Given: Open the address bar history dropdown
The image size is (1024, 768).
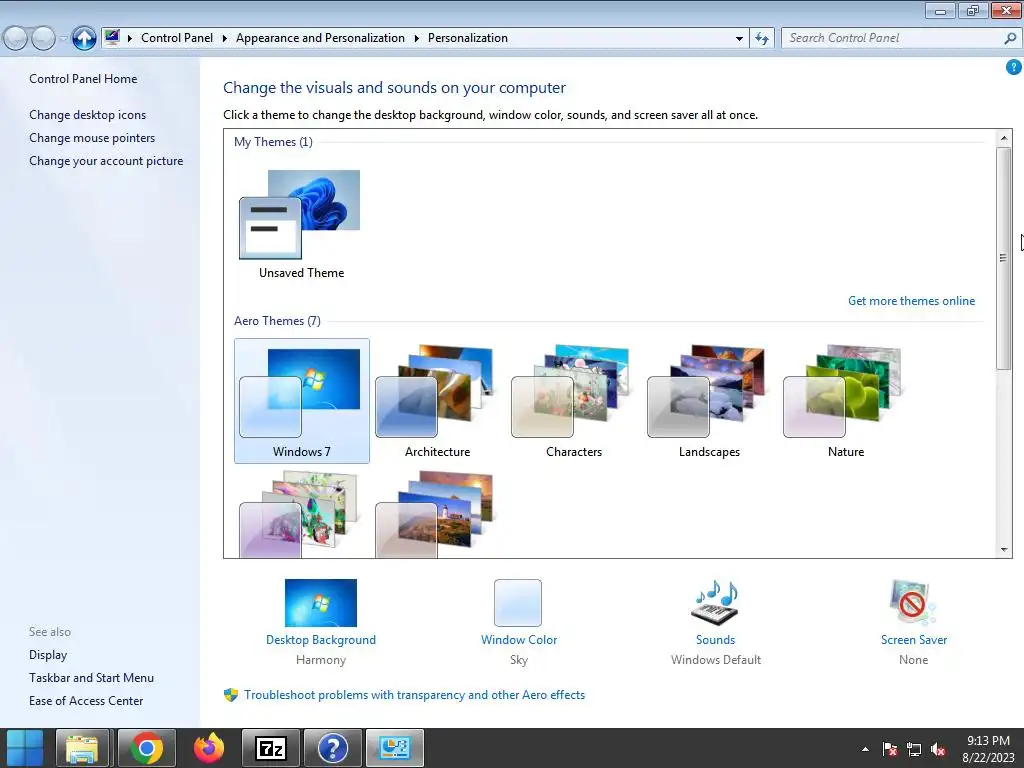Looking at the screenshot, I should [739, 39].
